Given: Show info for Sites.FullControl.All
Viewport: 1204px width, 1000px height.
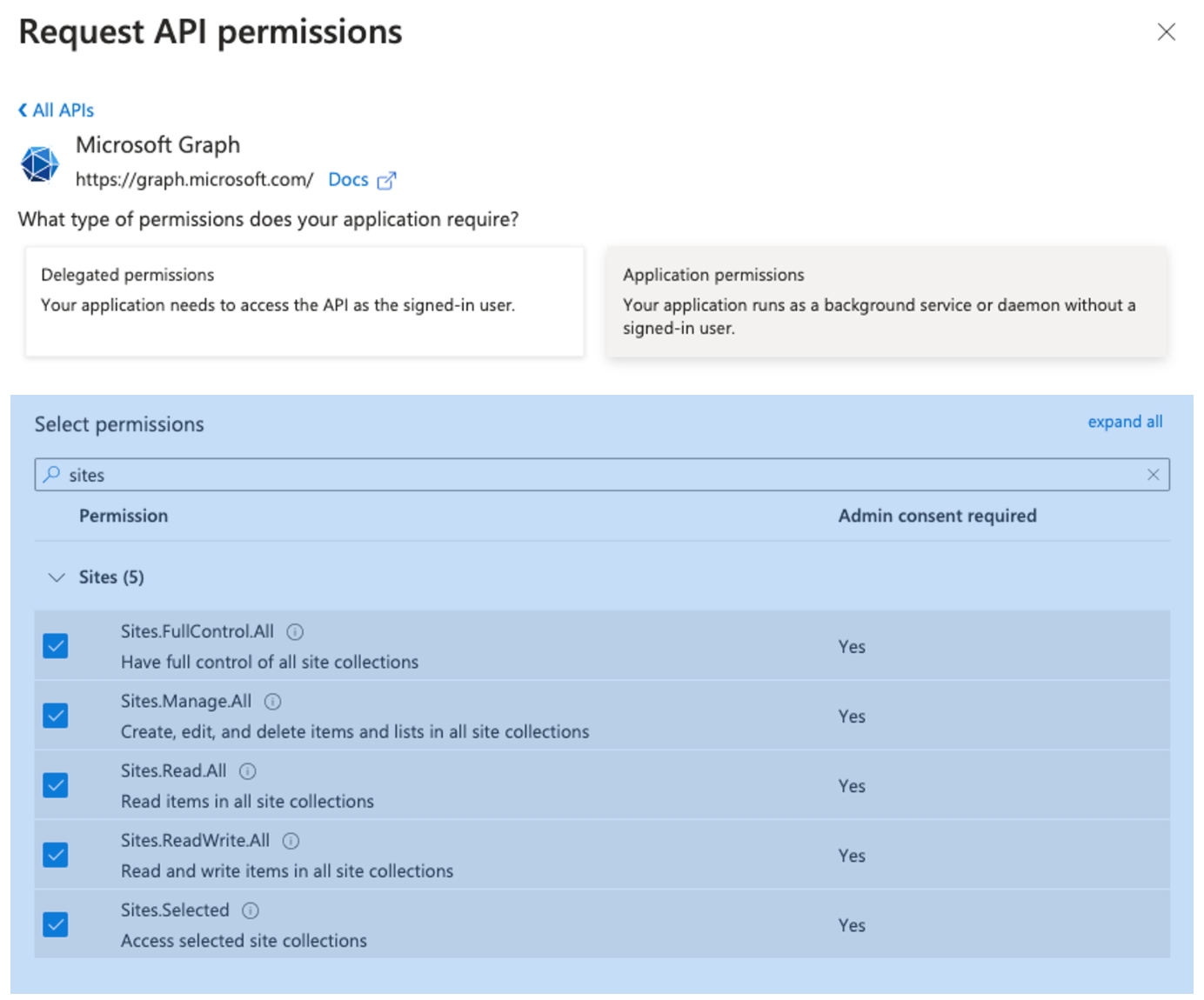Looking at the screenshot, I should tap(295, 632).
